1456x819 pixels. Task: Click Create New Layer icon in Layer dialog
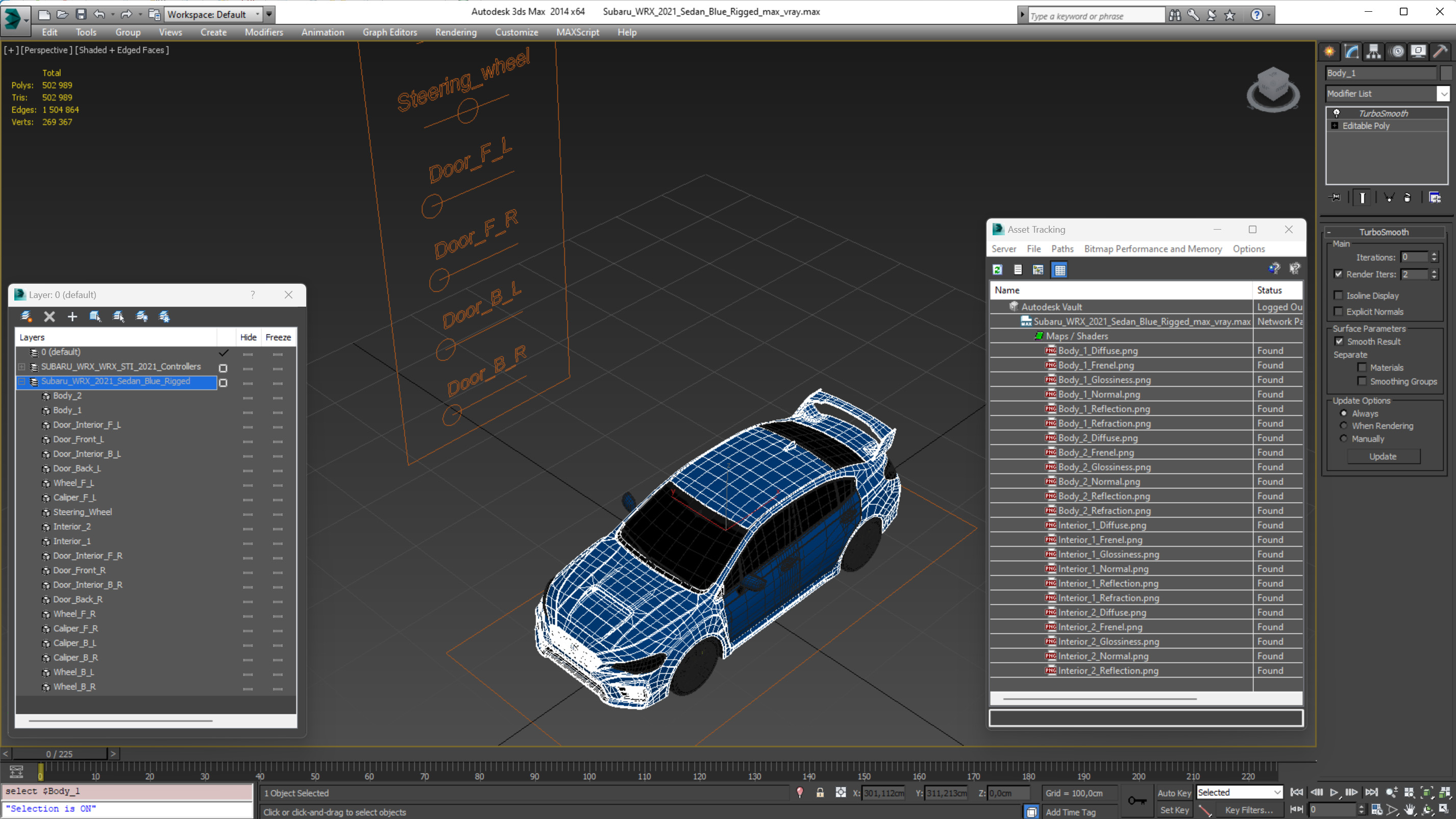(26, 316)
